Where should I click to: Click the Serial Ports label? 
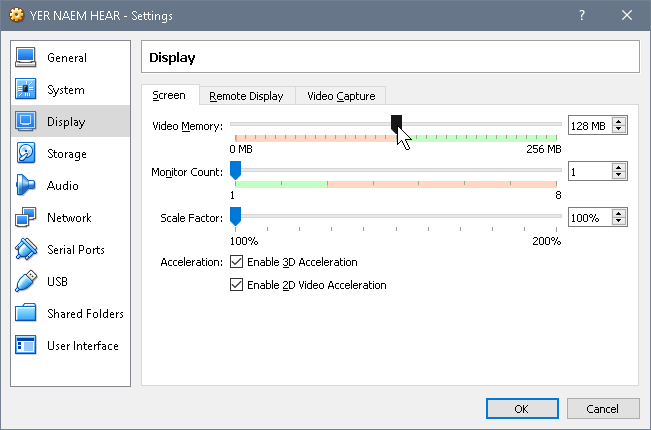click(x=76, y=249)
